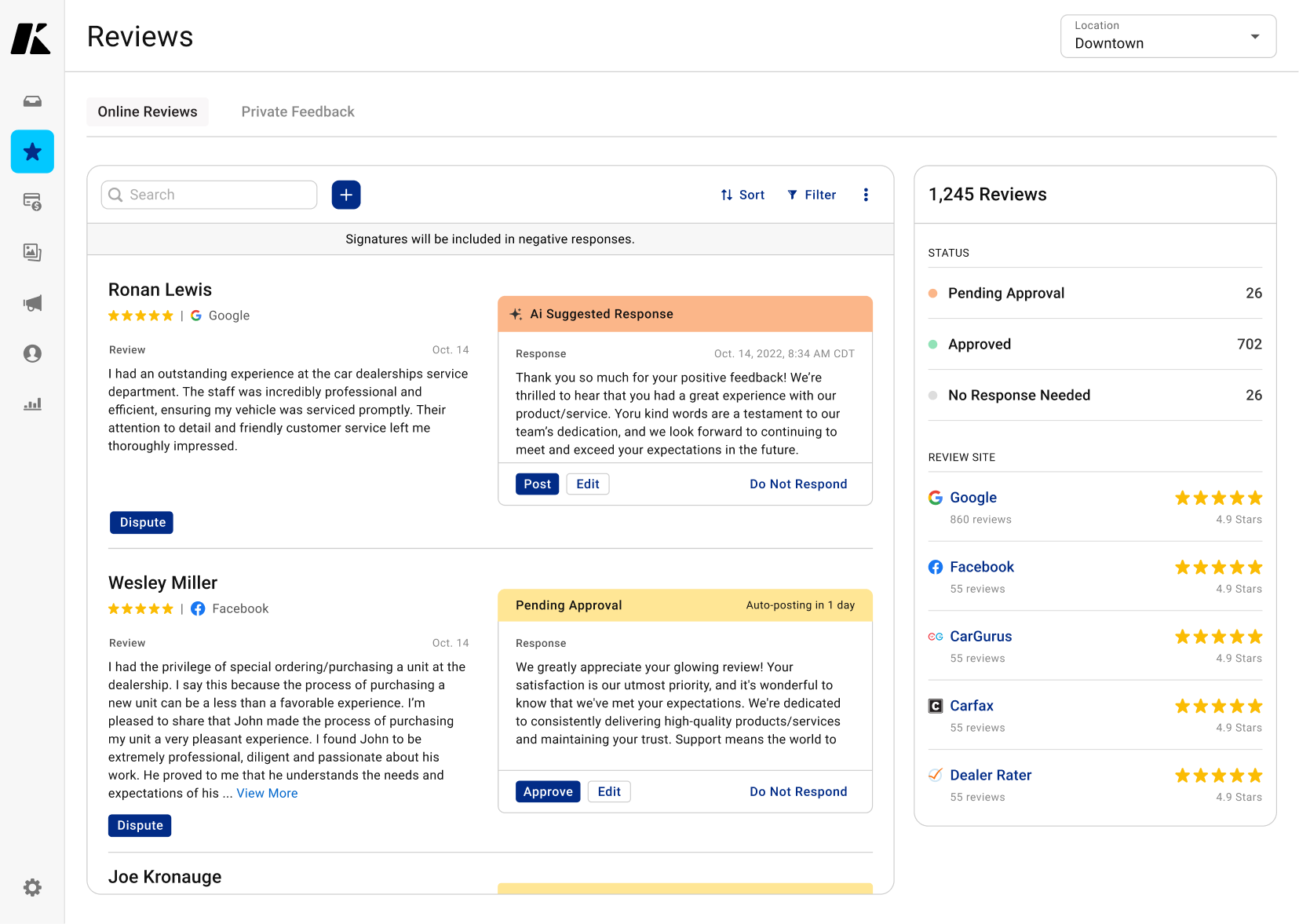Viewport: 1299px width, 924px height.
Task: Select the star Reviews sidebar icon
Action: coord(32,152)
